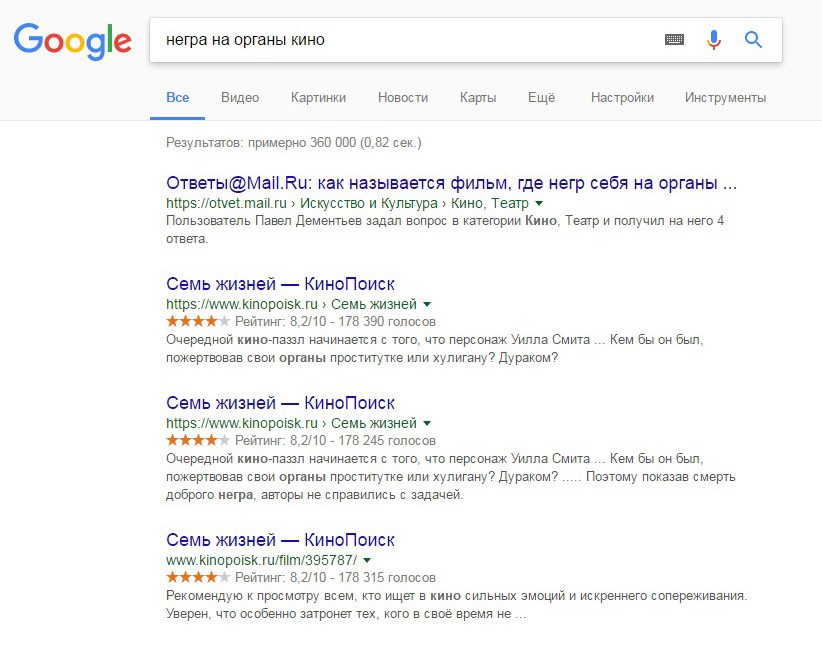Image resolution: width=822 pixels, height=648 pixels.
Task: Open the КиноПоиск result with 178 315 votes
Action: [280, 540]
